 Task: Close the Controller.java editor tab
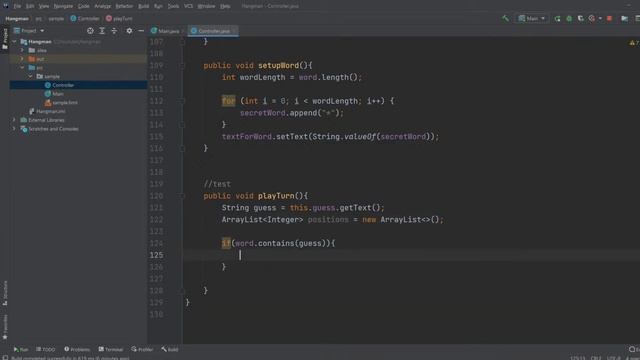coord(234,31)
